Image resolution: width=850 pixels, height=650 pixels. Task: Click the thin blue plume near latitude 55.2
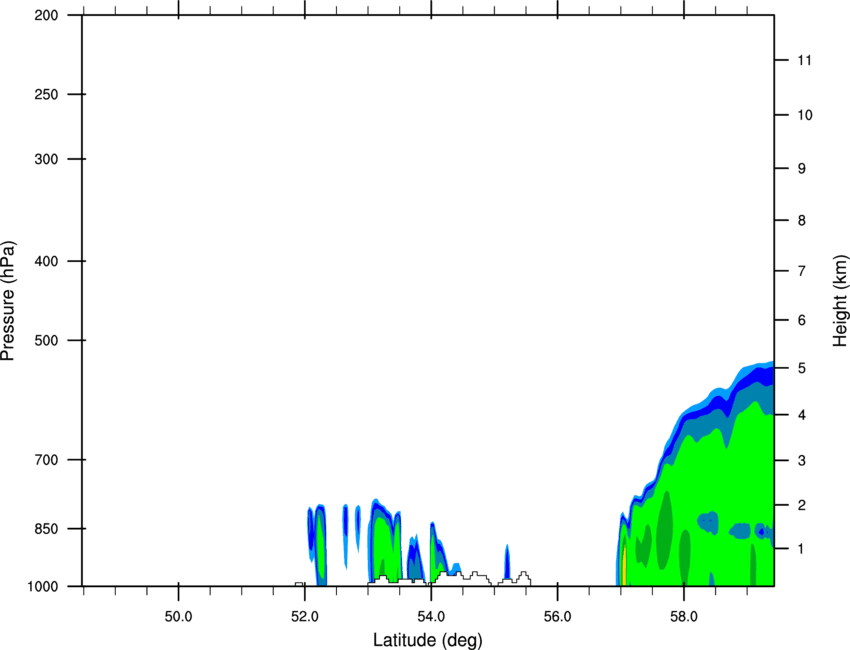pyautogui.click(x=507, y=563)
